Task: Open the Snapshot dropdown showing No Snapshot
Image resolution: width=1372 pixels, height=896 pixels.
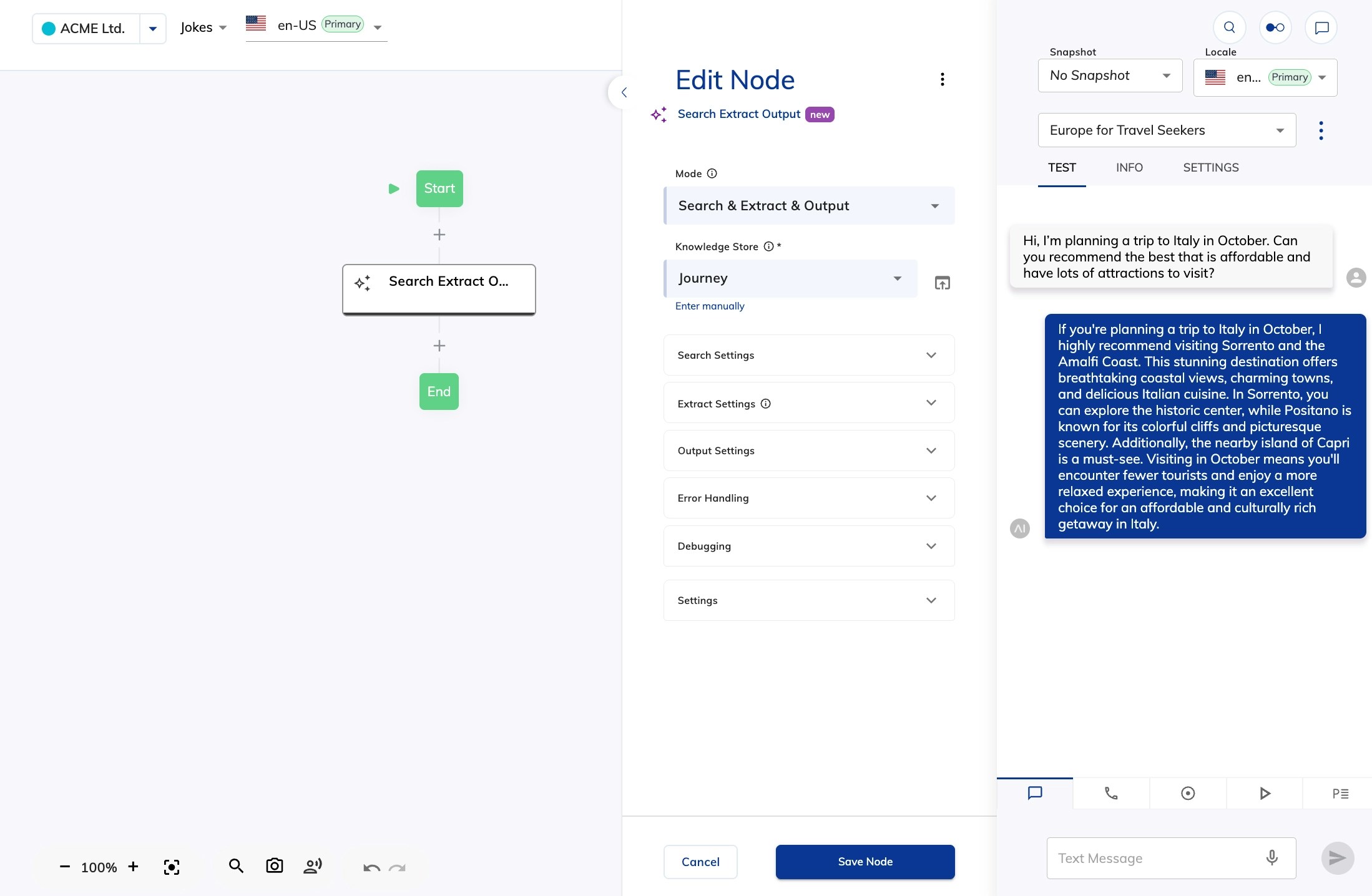Action: point(1109,75)
